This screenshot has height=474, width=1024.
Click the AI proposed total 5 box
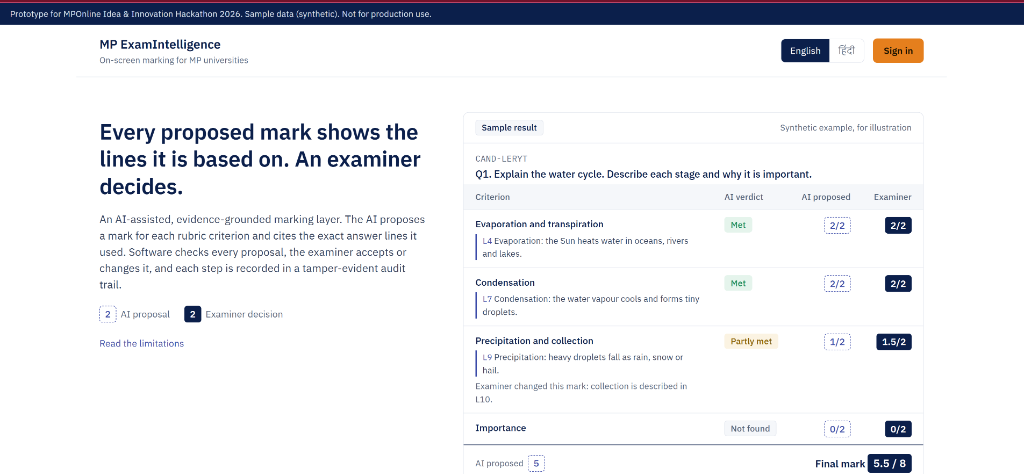tap(536, 464)
